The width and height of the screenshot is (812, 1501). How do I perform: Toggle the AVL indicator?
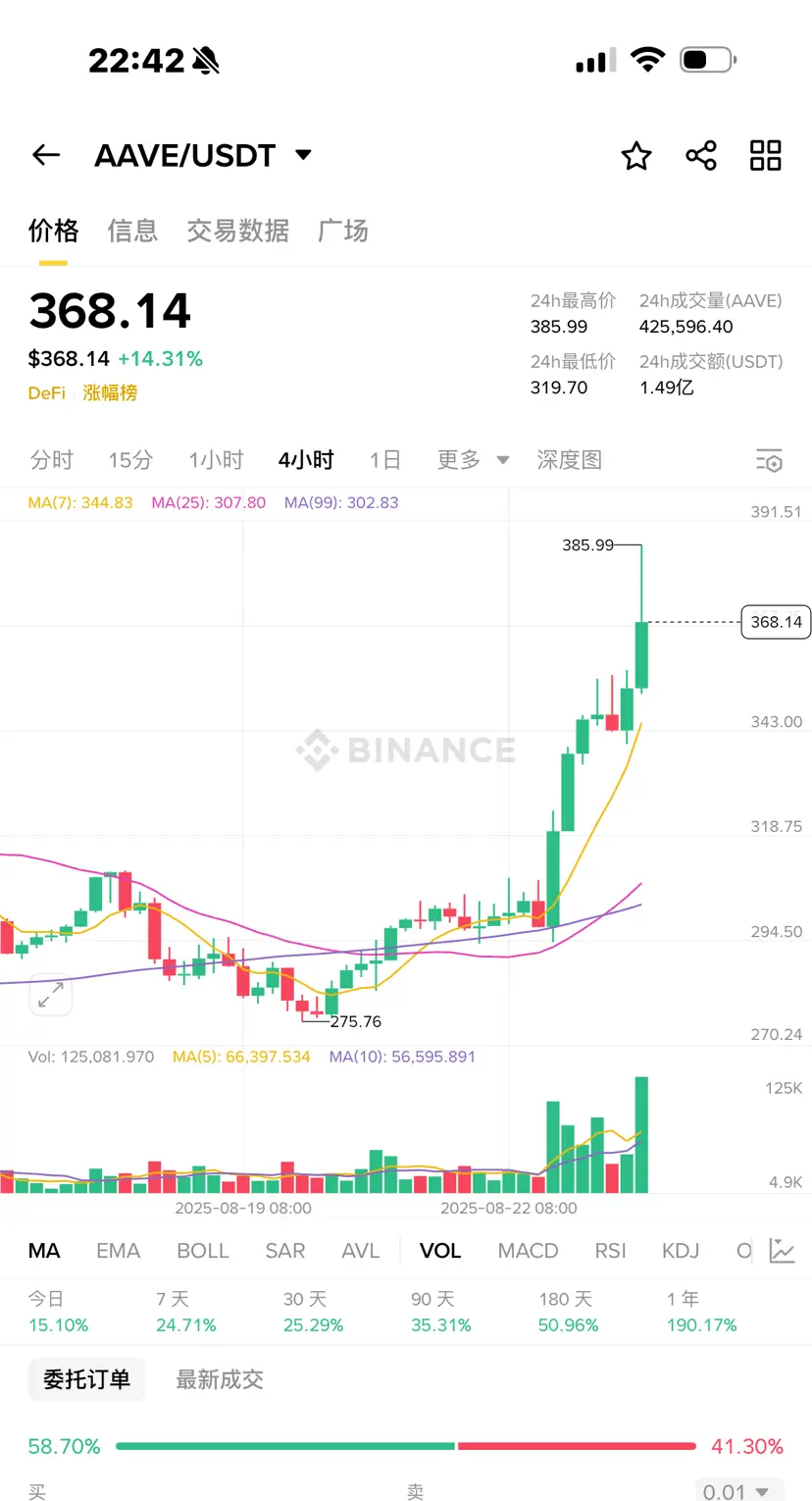tap(360, 1251)
